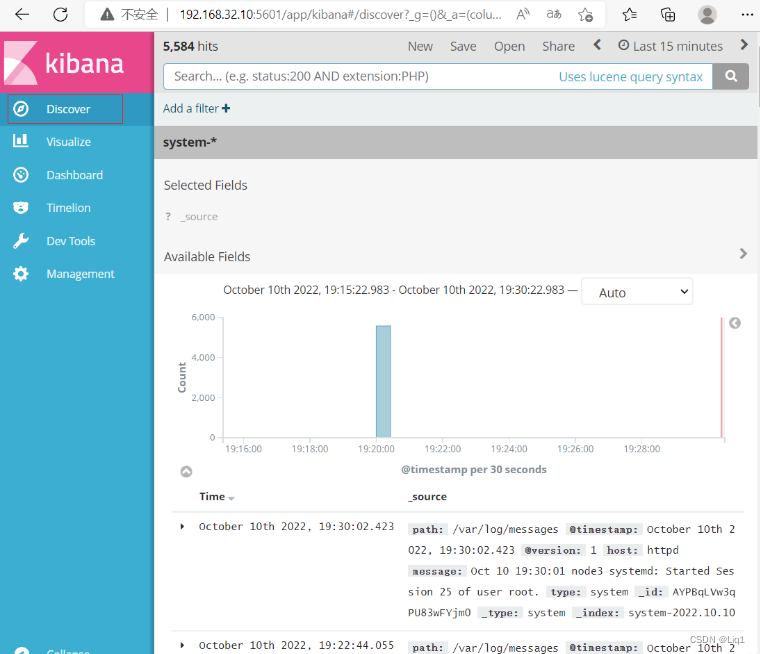Open read aloud icon in address bar
Screen dimensions: 760x654
522,15
